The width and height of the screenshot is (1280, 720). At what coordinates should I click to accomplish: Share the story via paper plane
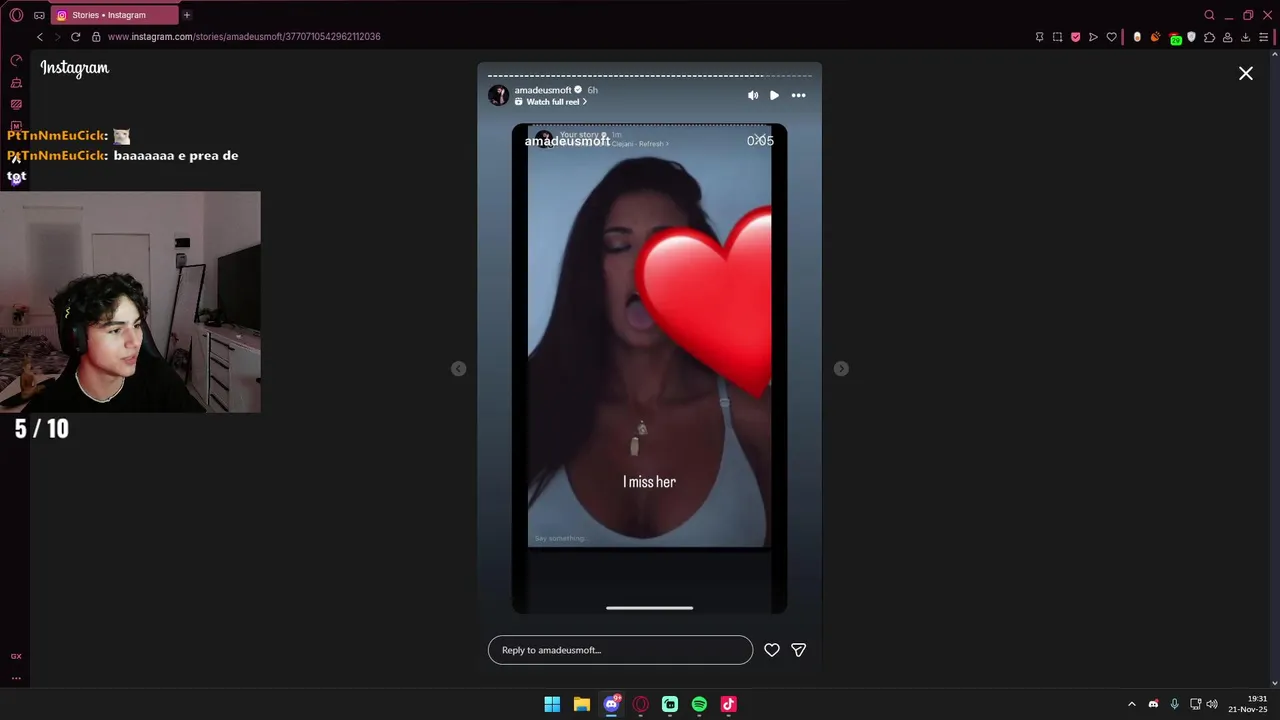[799, 650]
